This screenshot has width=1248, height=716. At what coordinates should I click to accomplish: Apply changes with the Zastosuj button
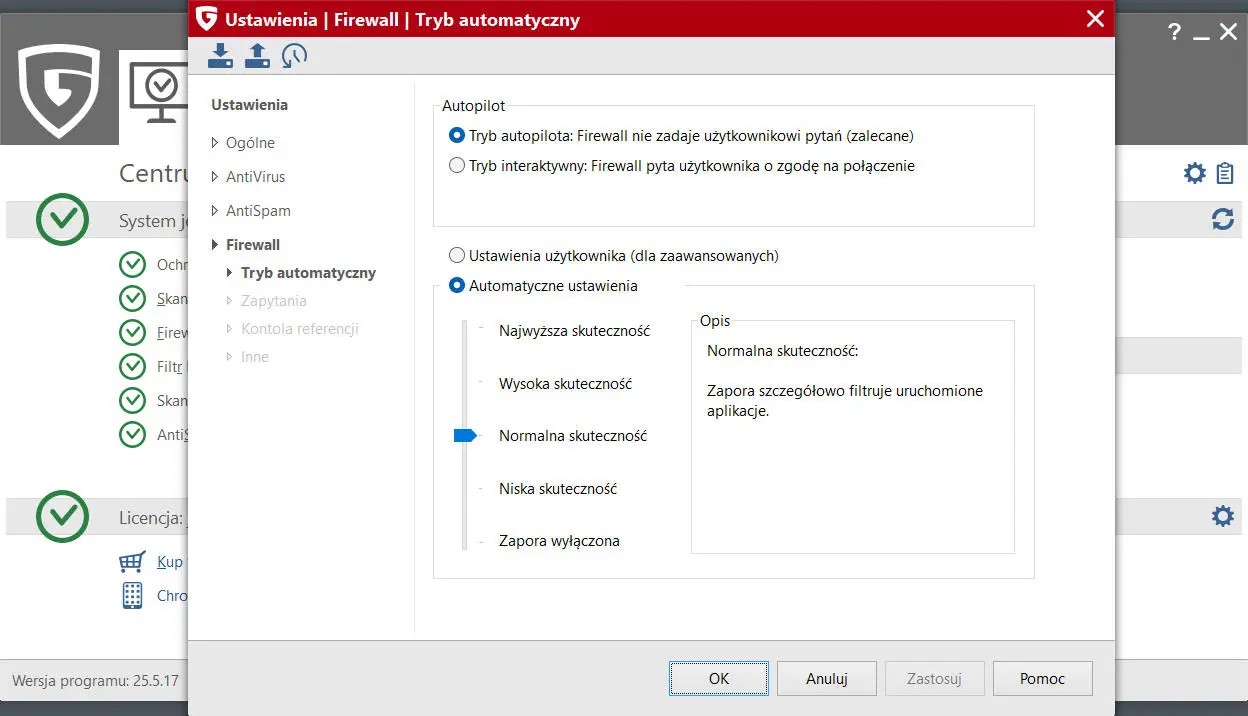[934, 678]
